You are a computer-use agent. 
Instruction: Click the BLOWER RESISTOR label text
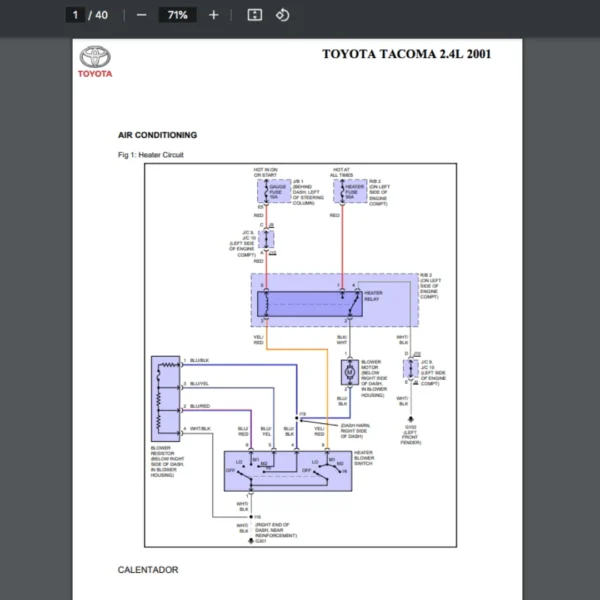tap(167, 461)
